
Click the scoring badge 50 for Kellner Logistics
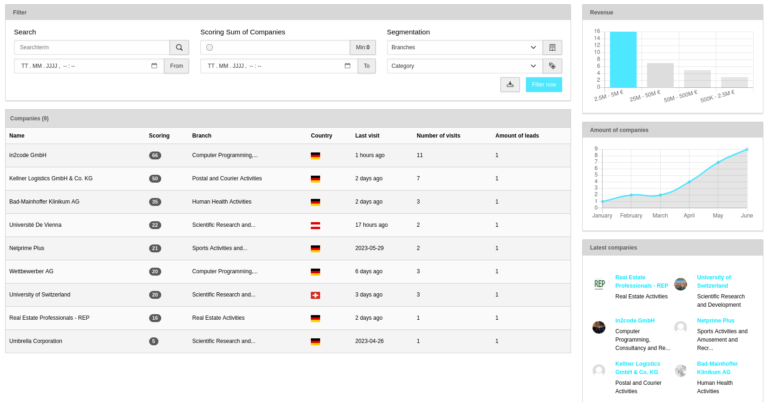pos(155,179)
